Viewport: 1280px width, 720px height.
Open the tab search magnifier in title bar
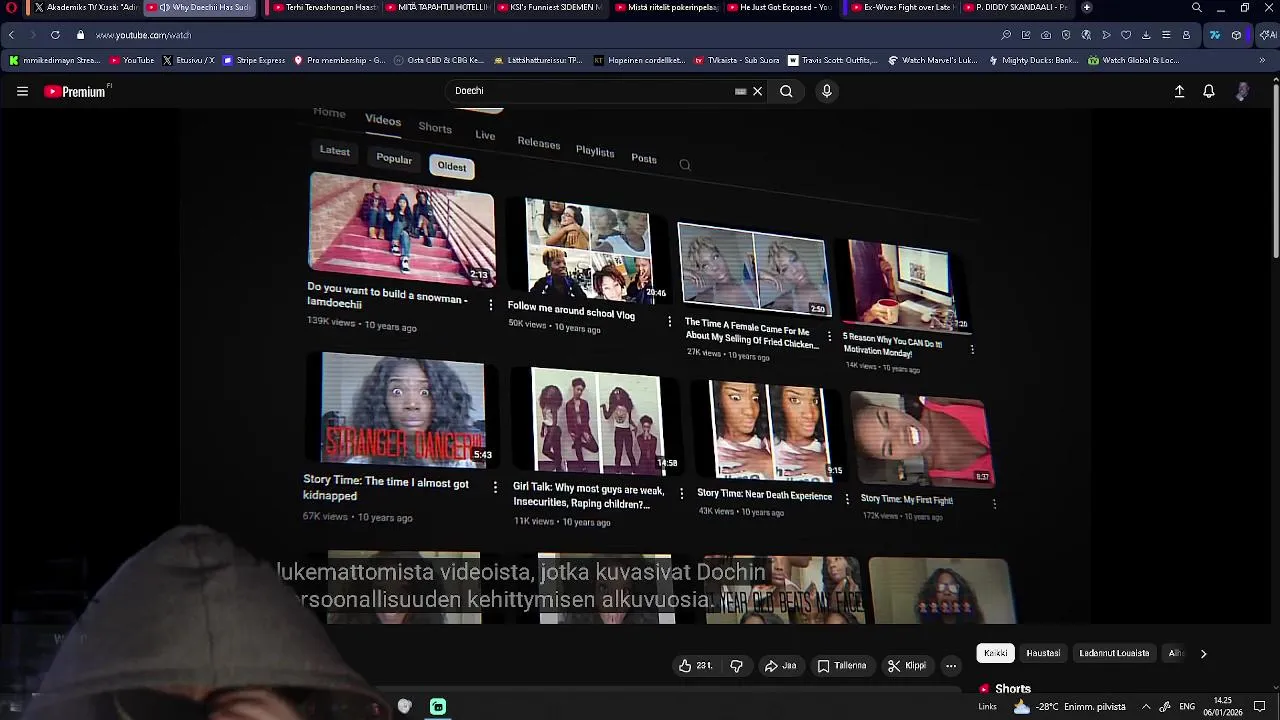[x=1196, y=7]
